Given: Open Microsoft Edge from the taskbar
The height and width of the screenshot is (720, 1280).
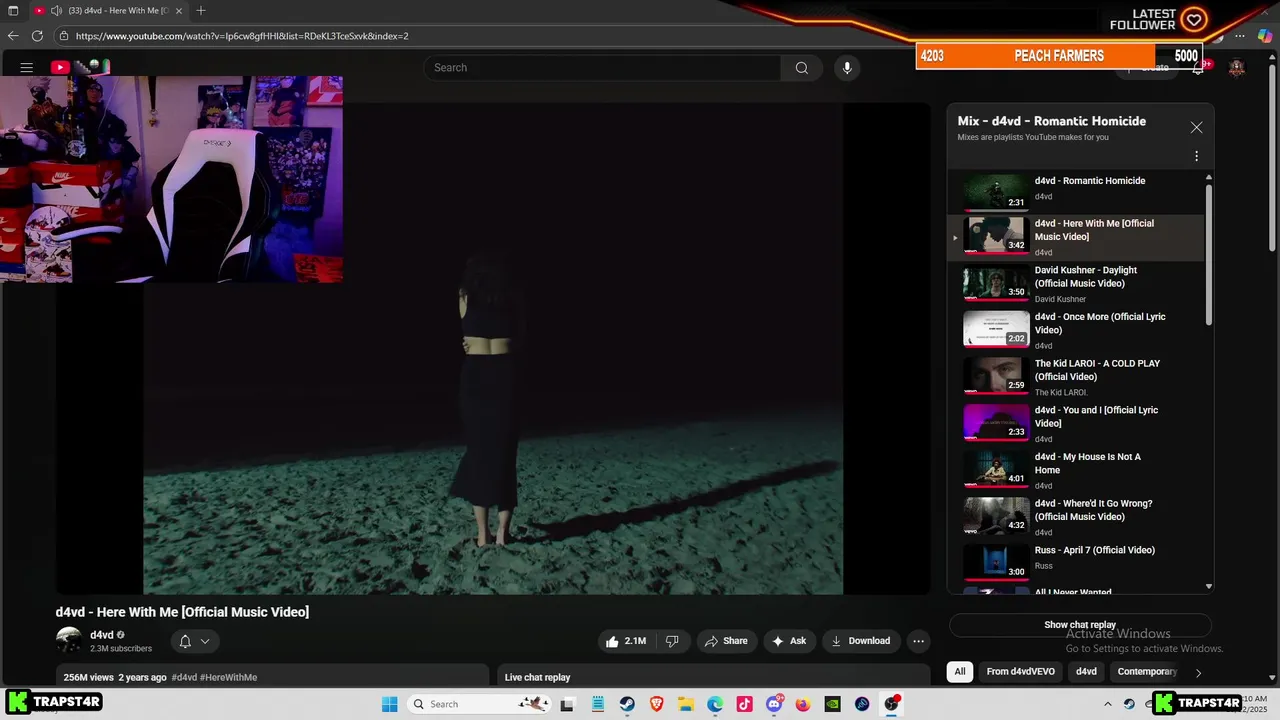Looking at the screenshot, I should click(x=715, y=704).
